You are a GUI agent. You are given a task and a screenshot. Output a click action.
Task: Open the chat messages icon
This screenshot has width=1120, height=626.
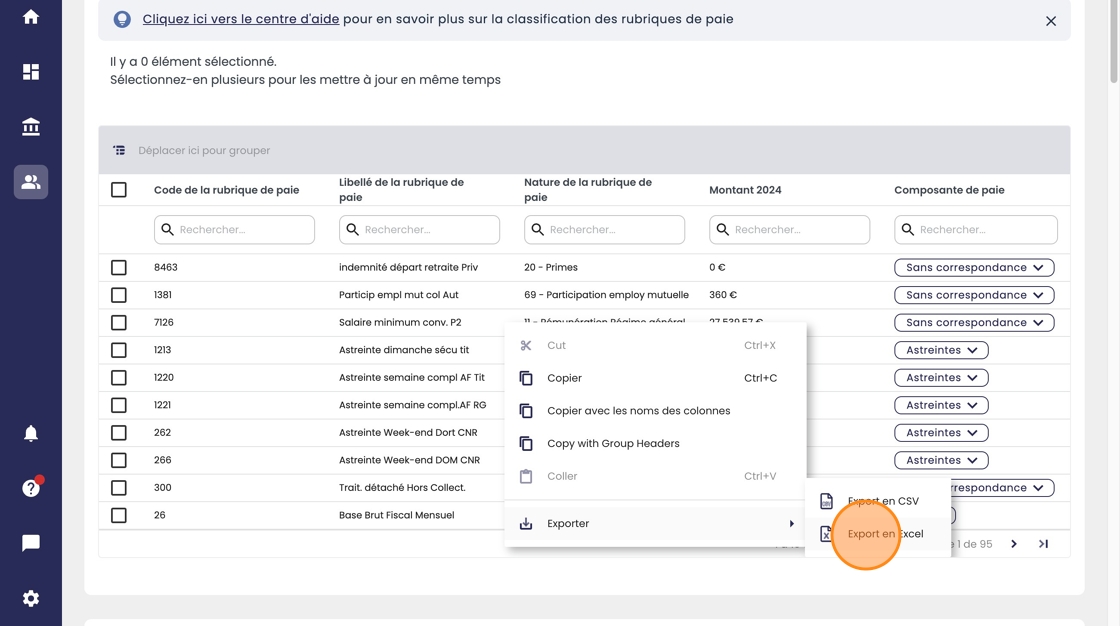31,543
